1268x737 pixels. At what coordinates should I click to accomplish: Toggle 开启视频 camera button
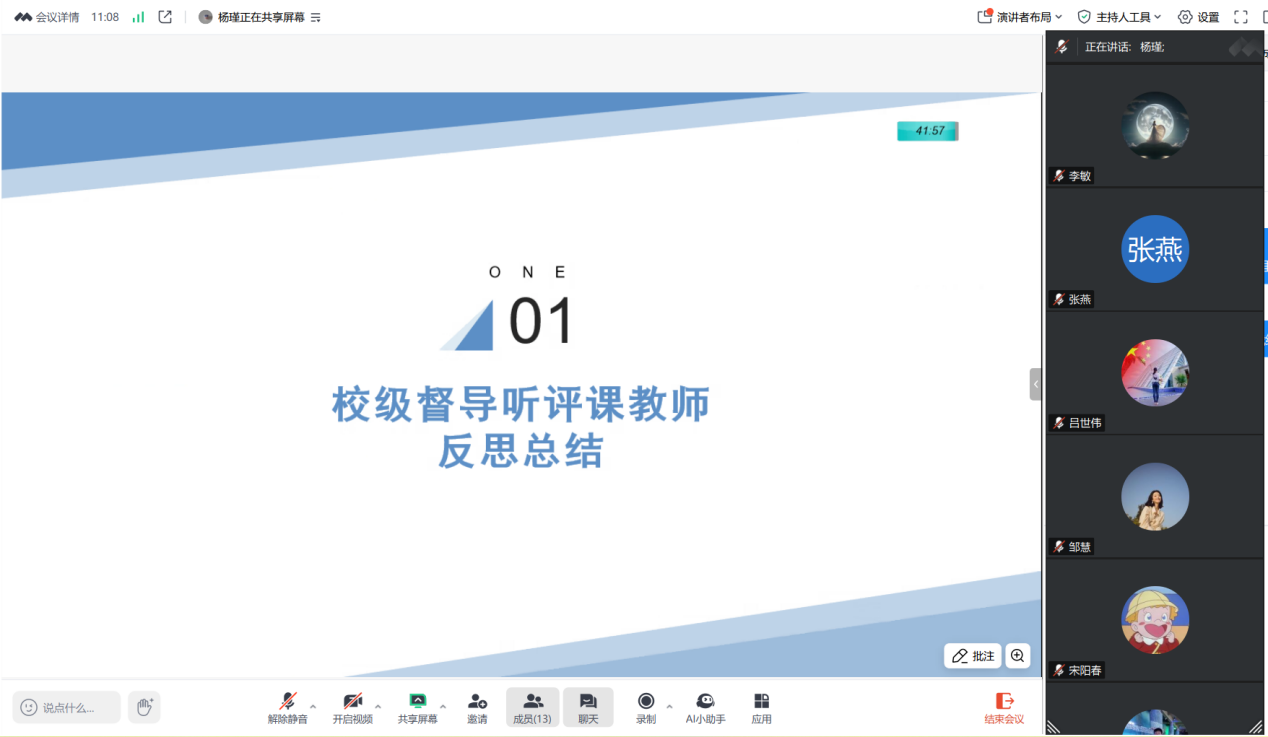tap(353, 708)
